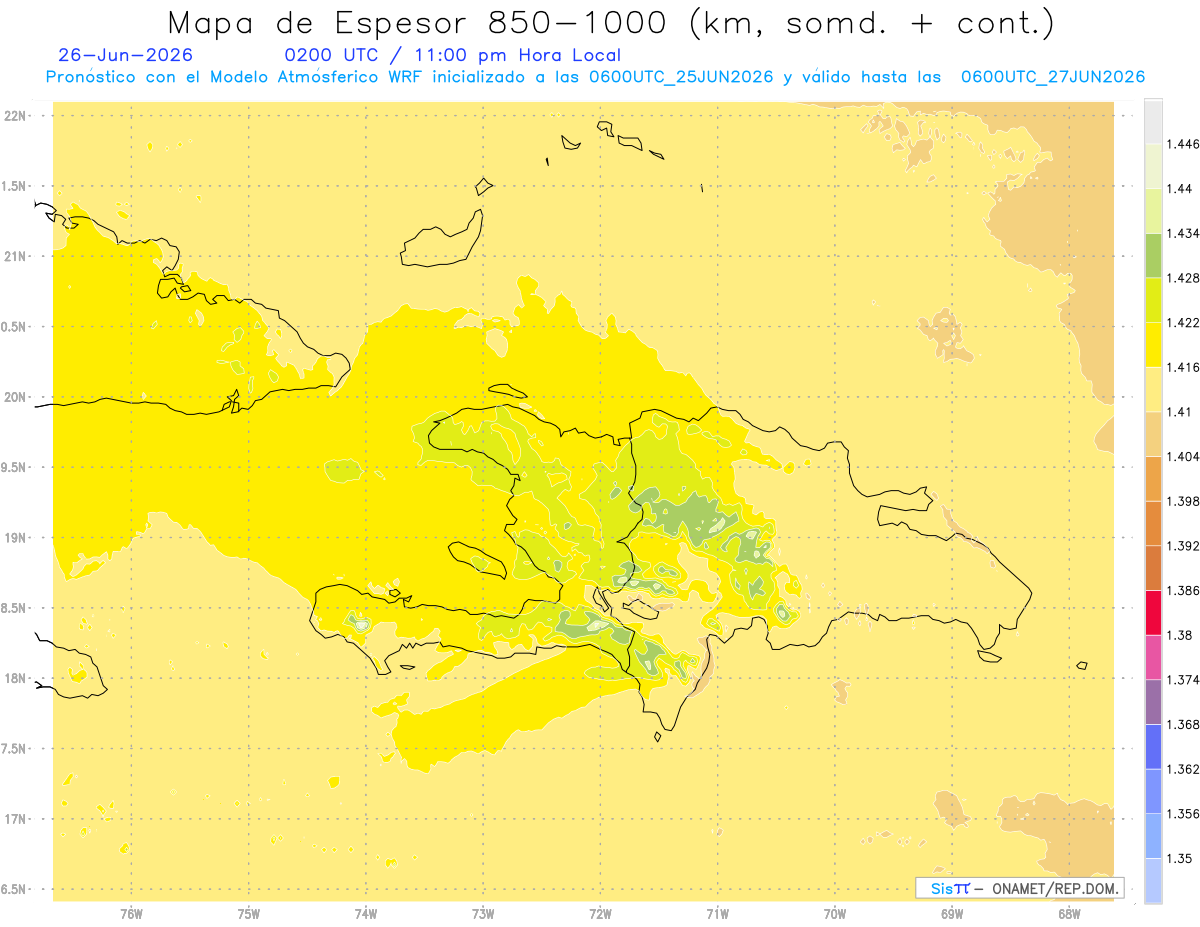The width and height of the screenshot is (1200, 927).
Task: Click the legend value 1.434
Action: (1183, 234)
